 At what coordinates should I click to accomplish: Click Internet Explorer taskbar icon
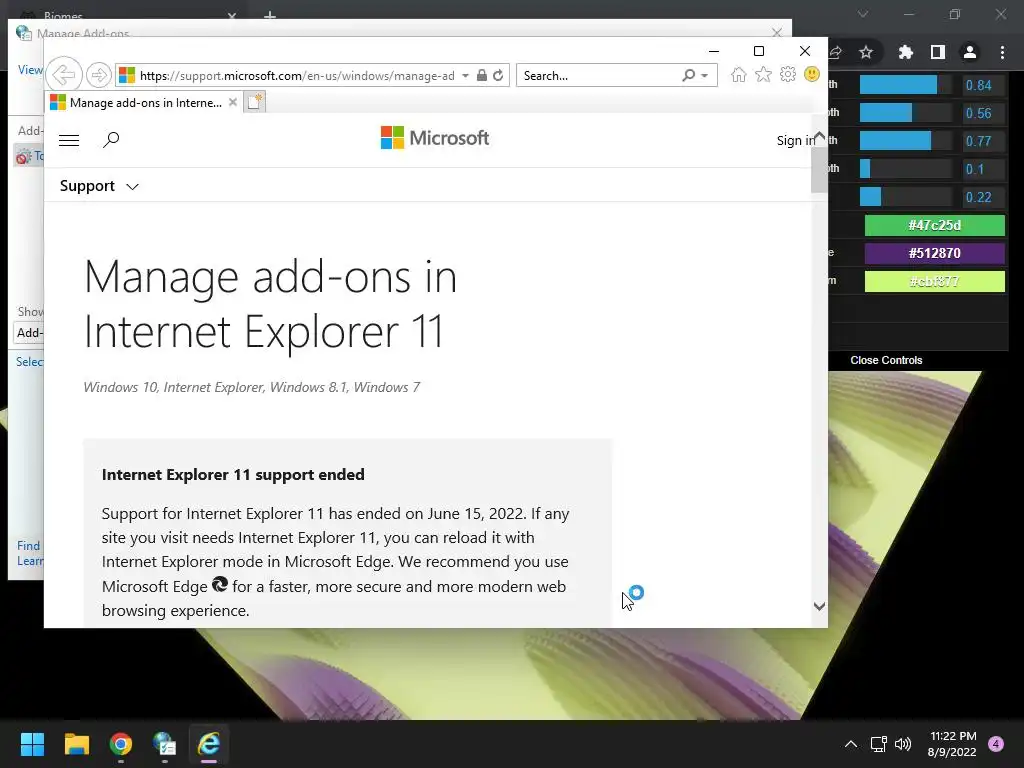209,744
